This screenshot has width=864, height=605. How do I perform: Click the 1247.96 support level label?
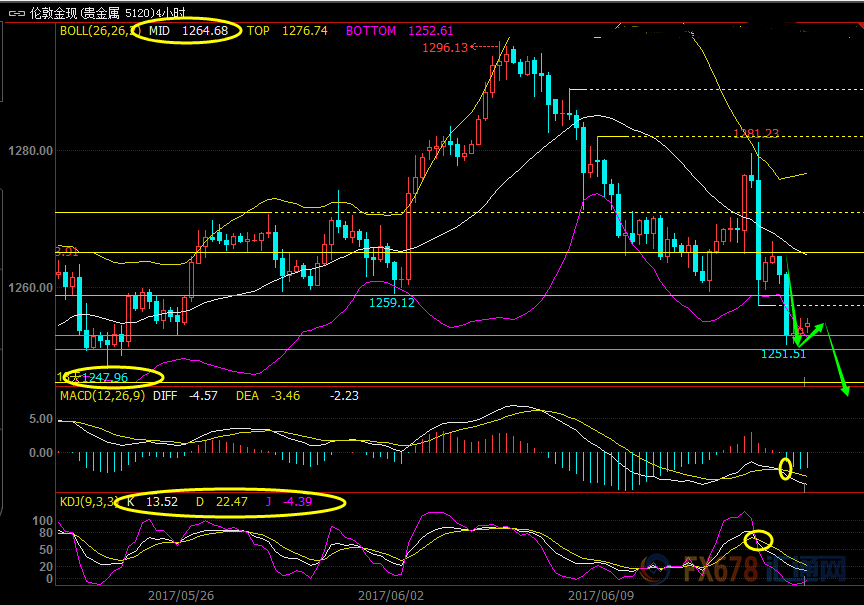pyautogui.click(x=104, y=377)
